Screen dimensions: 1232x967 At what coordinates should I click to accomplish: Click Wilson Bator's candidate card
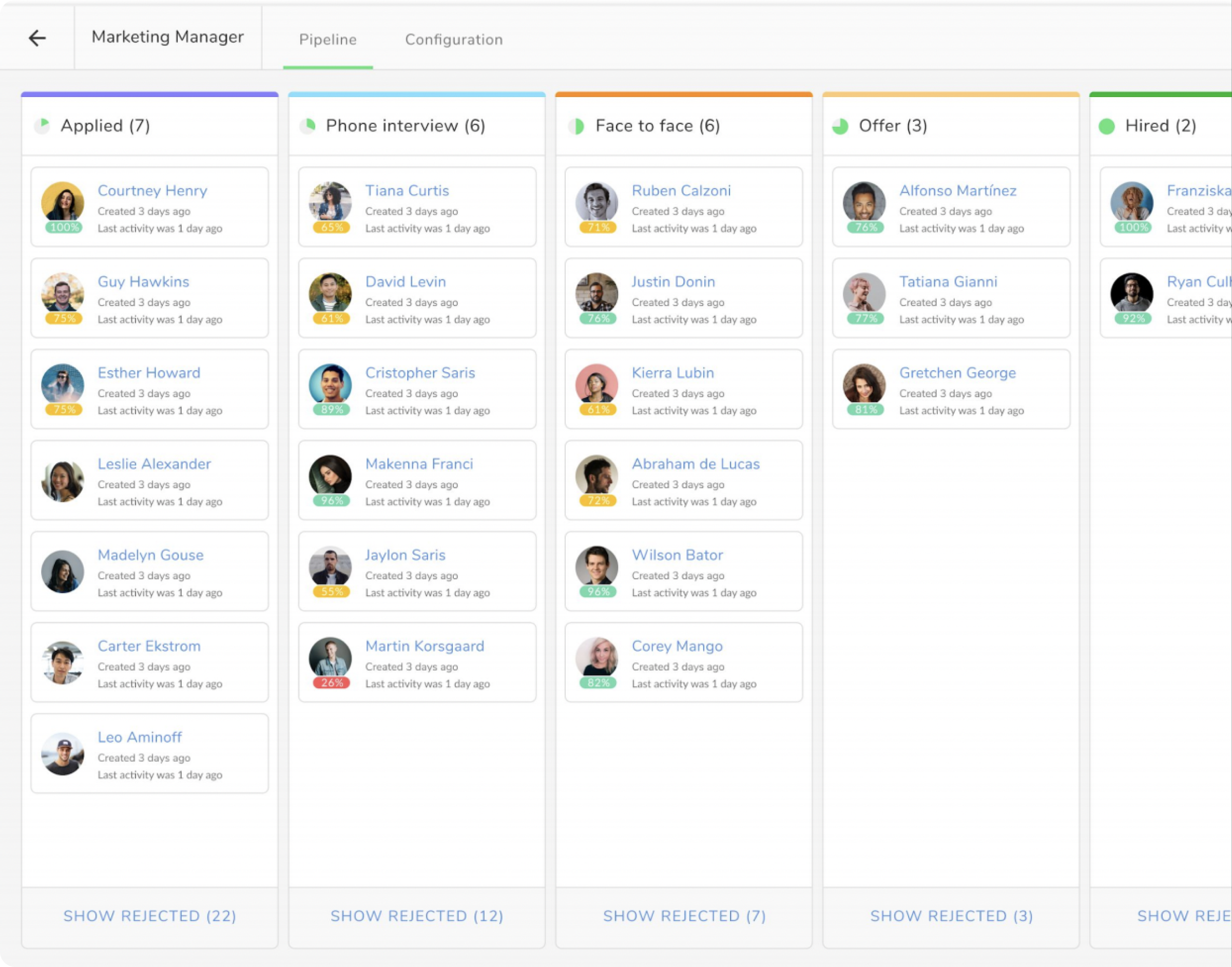tap(683, 572)
